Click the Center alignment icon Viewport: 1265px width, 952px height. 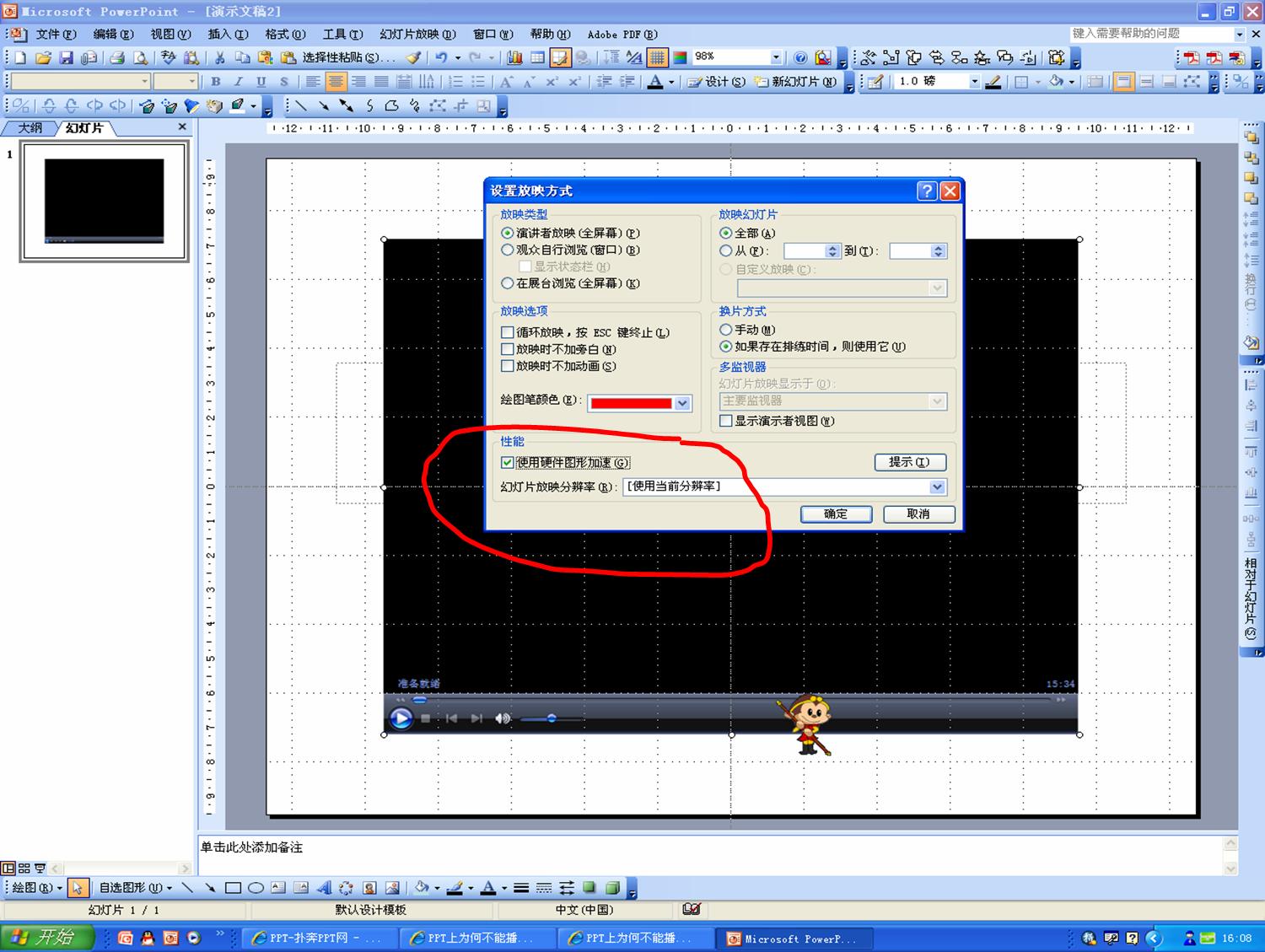(336, 82)
